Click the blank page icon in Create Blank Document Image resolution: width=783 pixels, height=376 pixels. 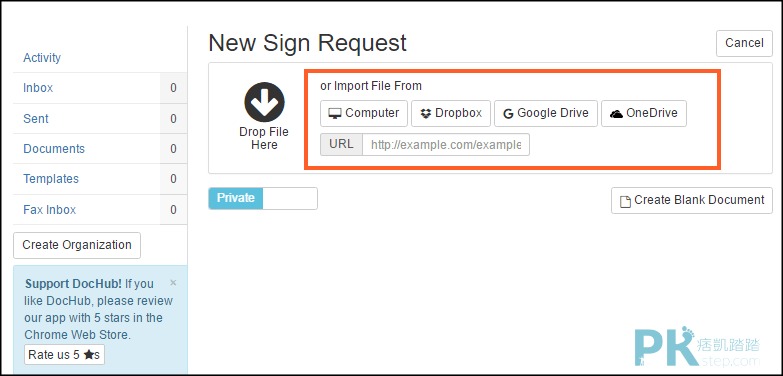coord(625,201)
